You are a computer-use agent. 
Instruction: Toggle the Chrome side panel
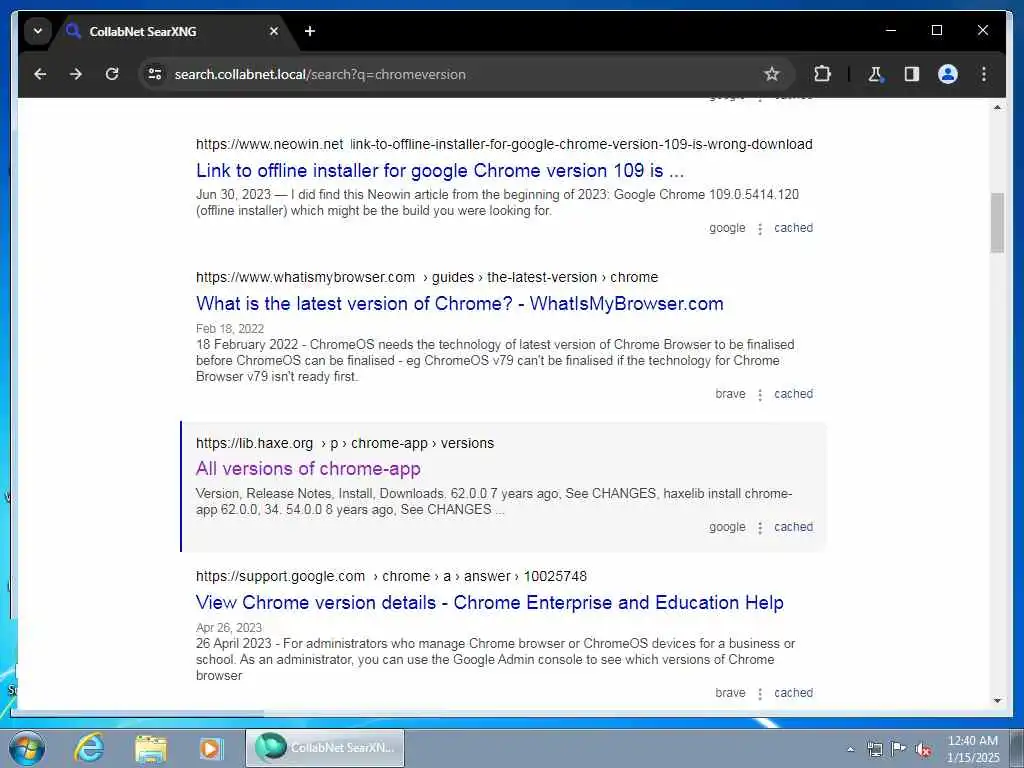tap(912, 74)
